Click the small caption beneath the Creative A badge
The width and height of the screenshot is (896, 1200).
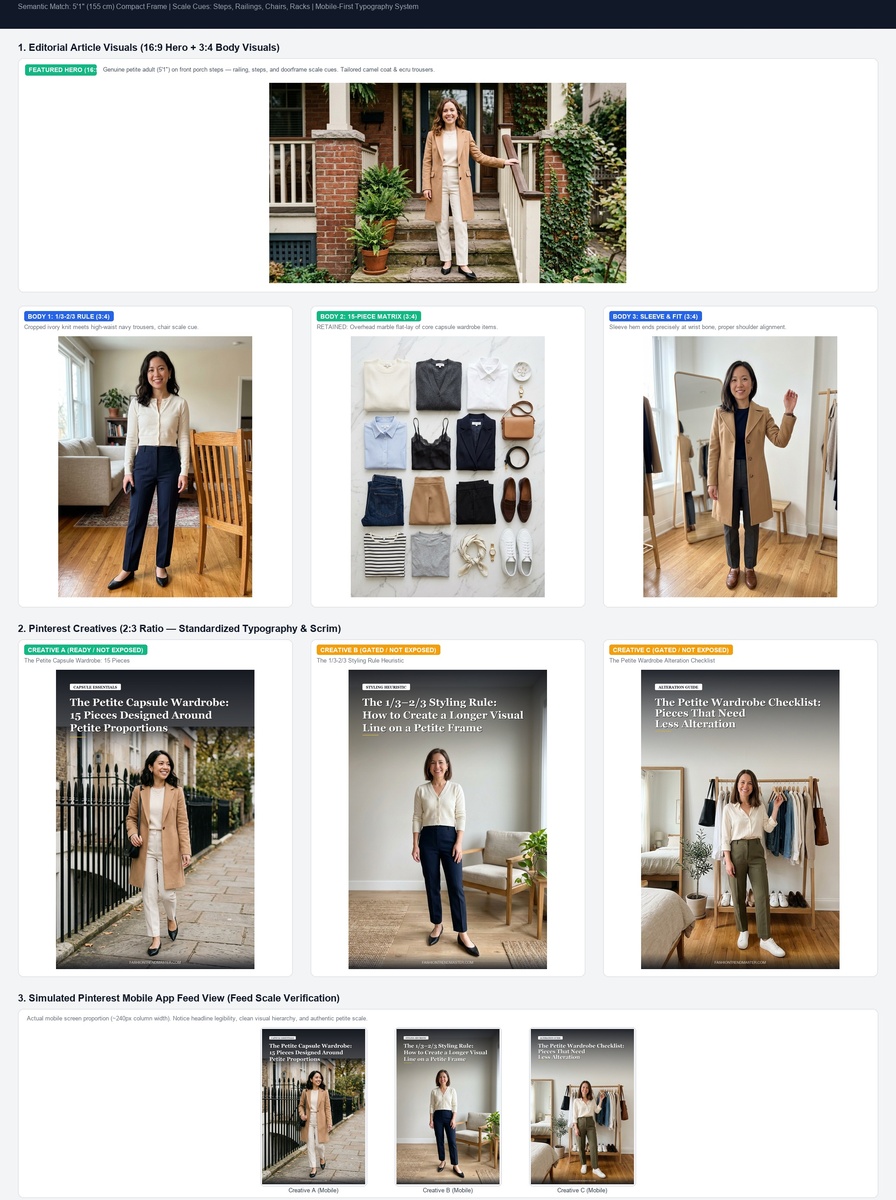tap(77, 661)
